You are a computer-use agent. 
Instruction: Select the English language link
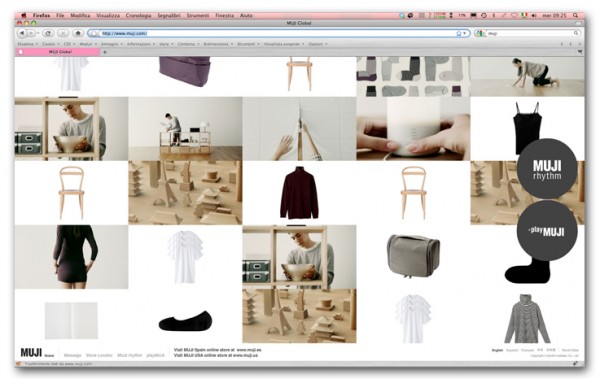497,350
